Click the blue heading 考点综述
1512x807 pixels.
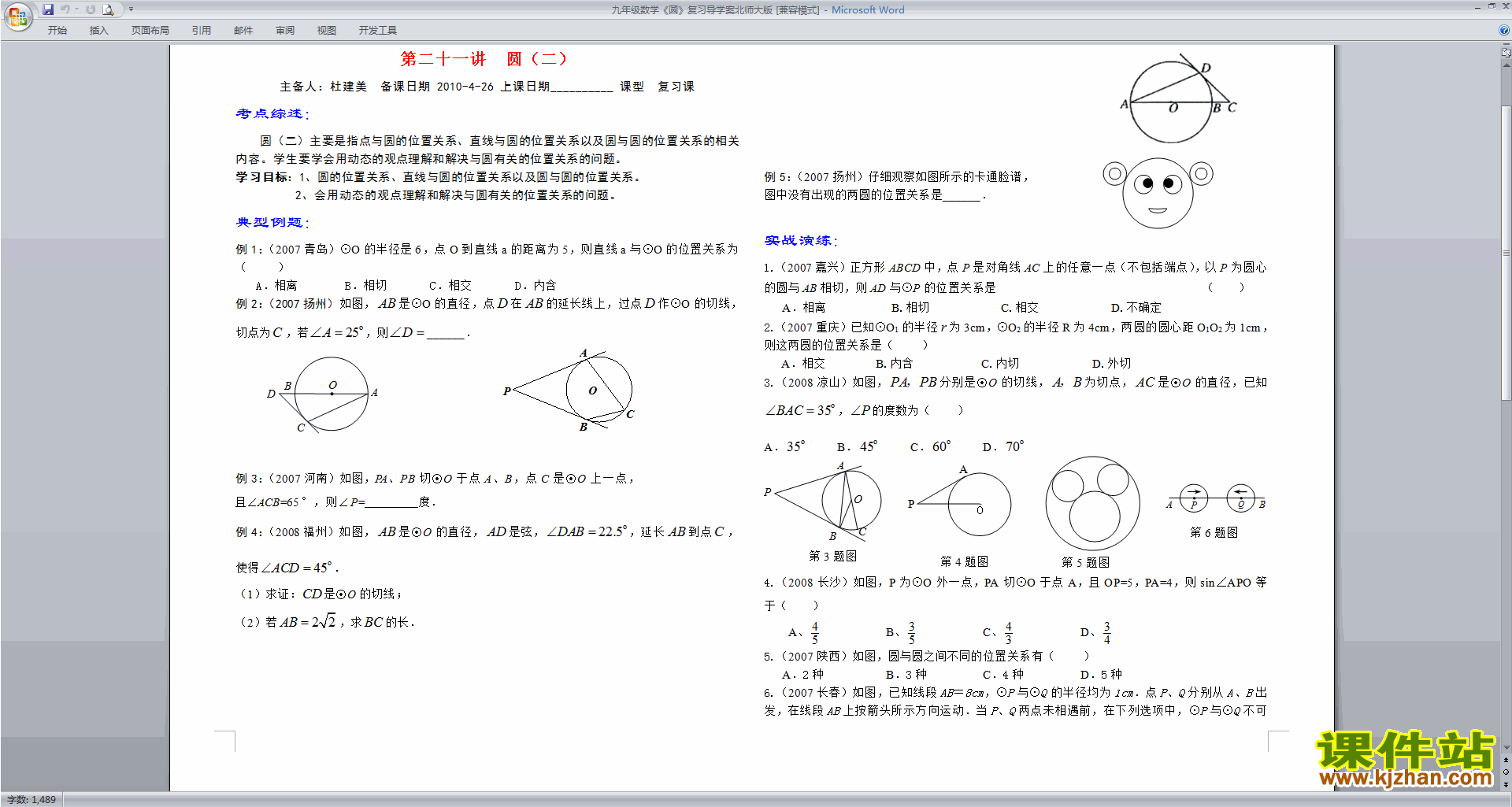272,113
